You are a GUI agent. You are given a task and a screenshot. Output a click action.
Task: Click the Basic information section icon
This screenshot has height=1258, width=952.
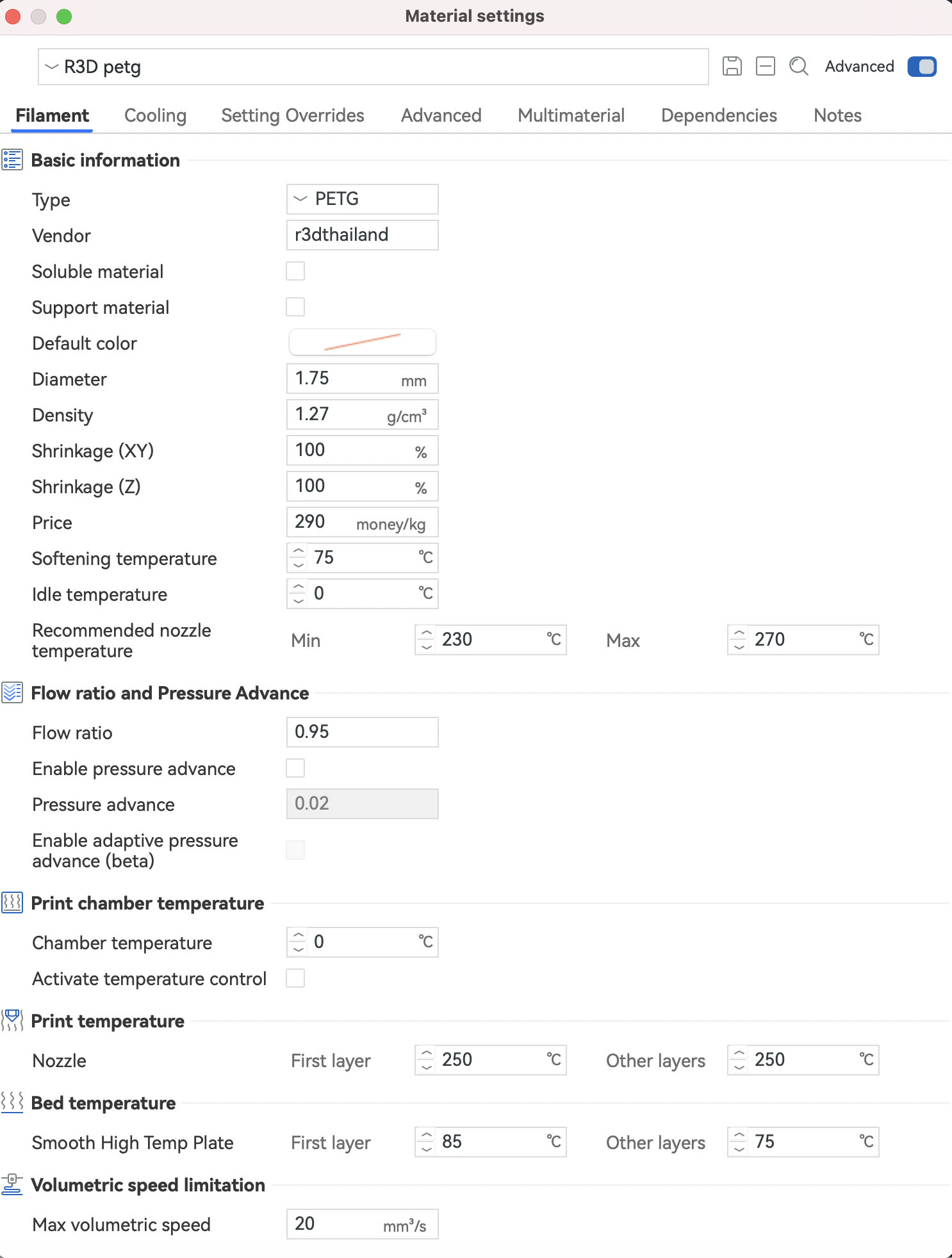pyautogui.click(x=12, y=159)
